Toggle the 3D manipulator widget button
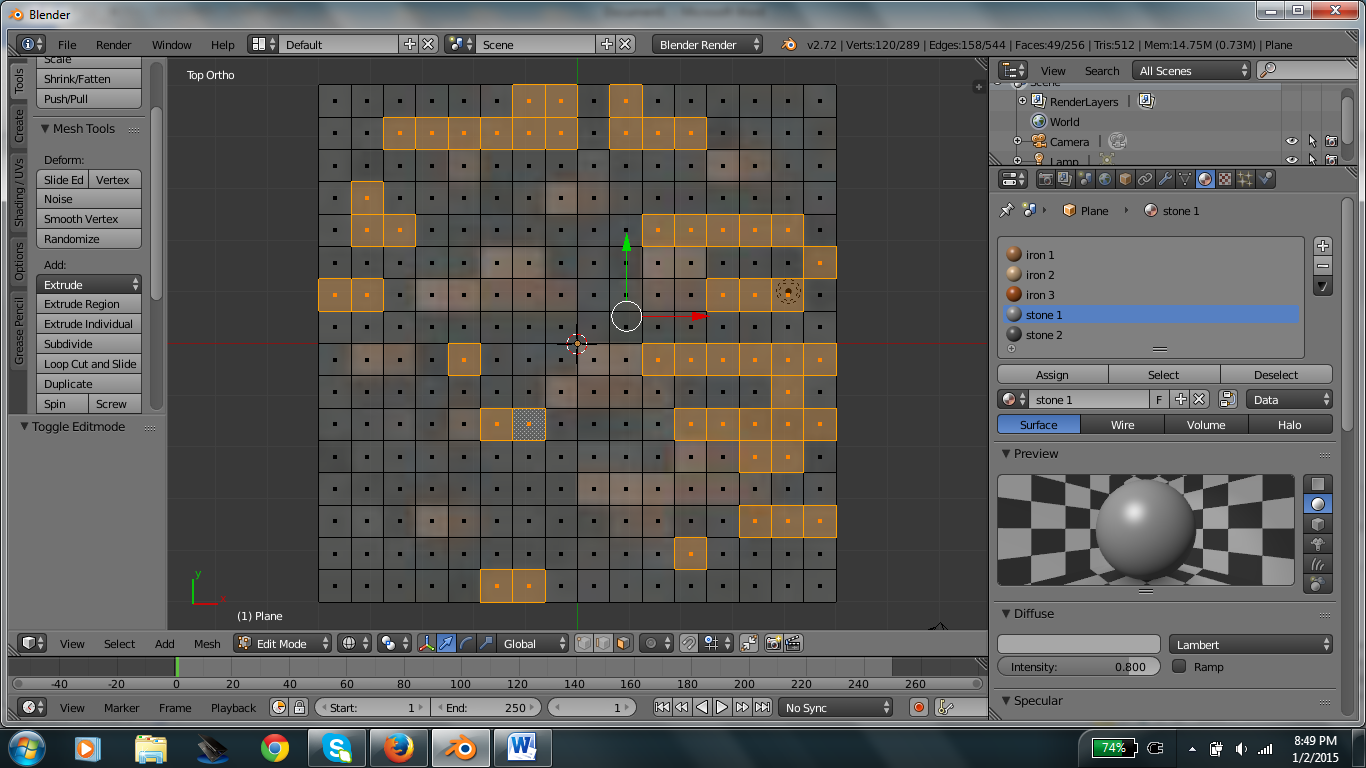The height and width of the screenshot is (768, 1366). (426, 643)
